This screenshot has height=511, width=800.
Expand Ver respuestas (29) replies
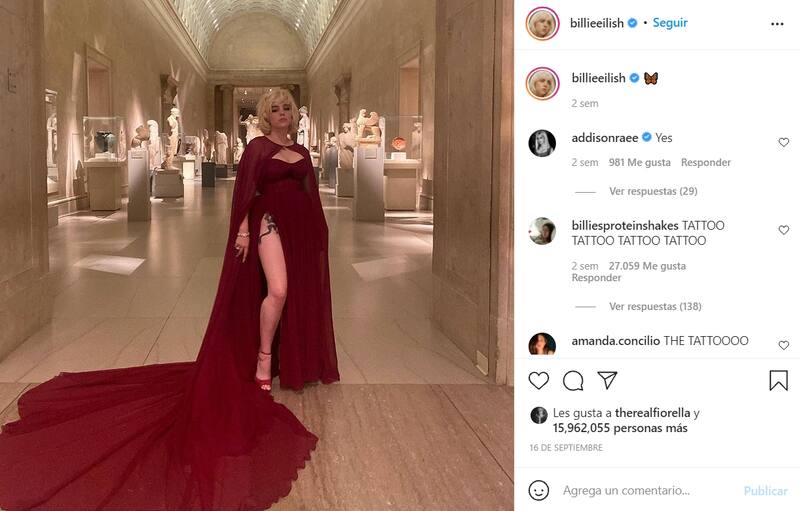coord(653,191)
